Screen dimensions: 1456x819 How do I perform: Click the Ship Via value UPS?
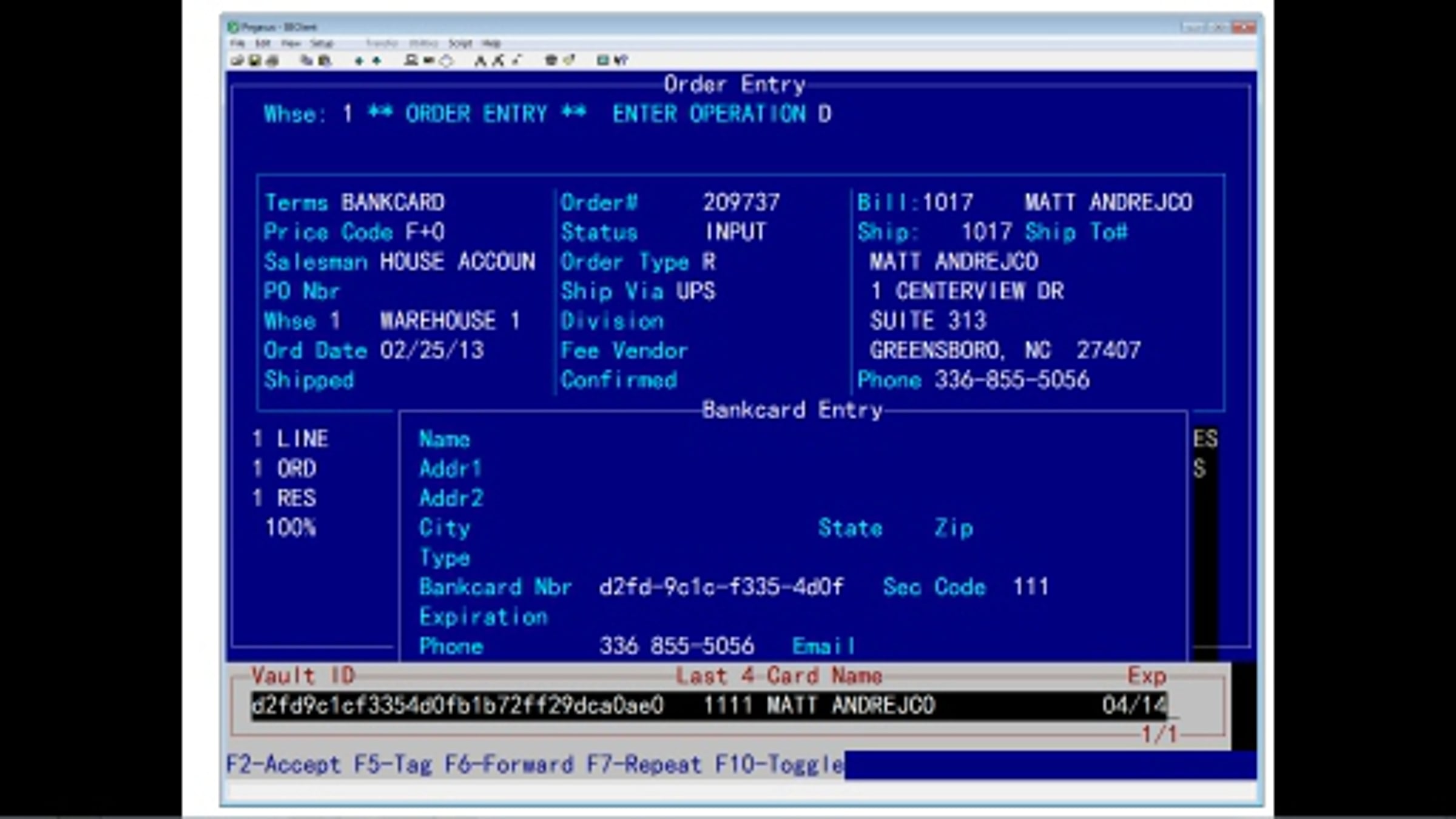[x=696, y=291]
